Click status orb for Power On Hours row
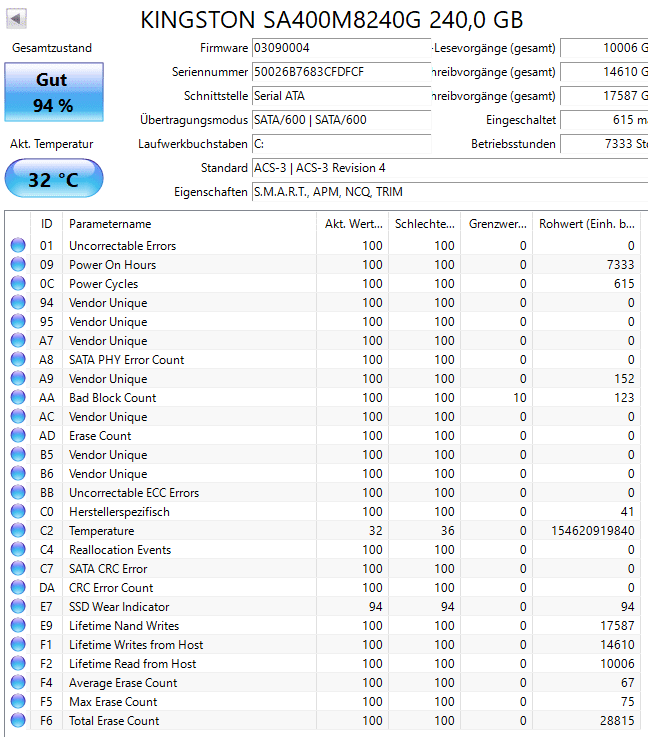 point(18,264)
